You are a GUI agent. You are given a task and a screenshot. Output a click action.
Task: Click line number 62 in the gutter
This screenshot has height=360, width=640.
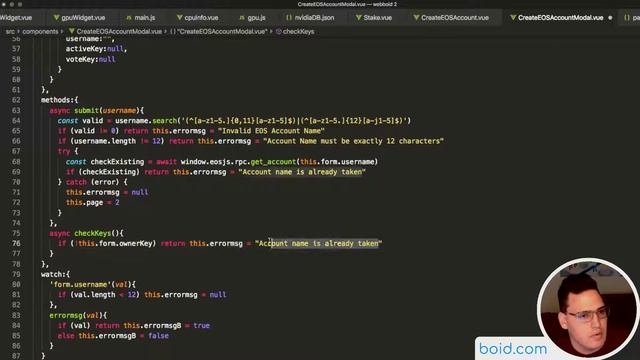click(x=16, y=100)
